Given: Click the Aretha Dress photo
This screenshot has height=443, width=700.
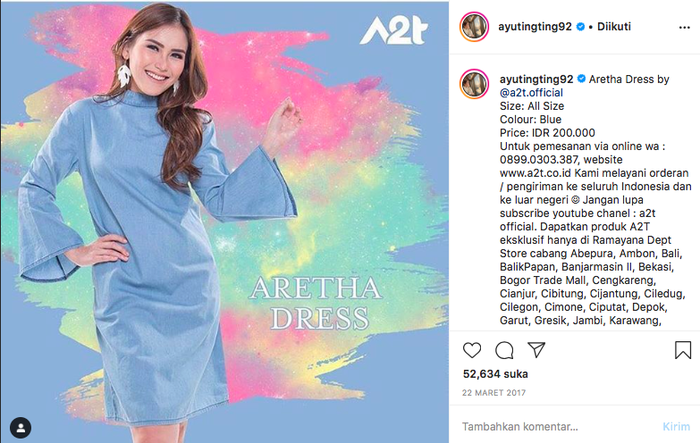Looking at the screenshot, I should tap(225, 222).
